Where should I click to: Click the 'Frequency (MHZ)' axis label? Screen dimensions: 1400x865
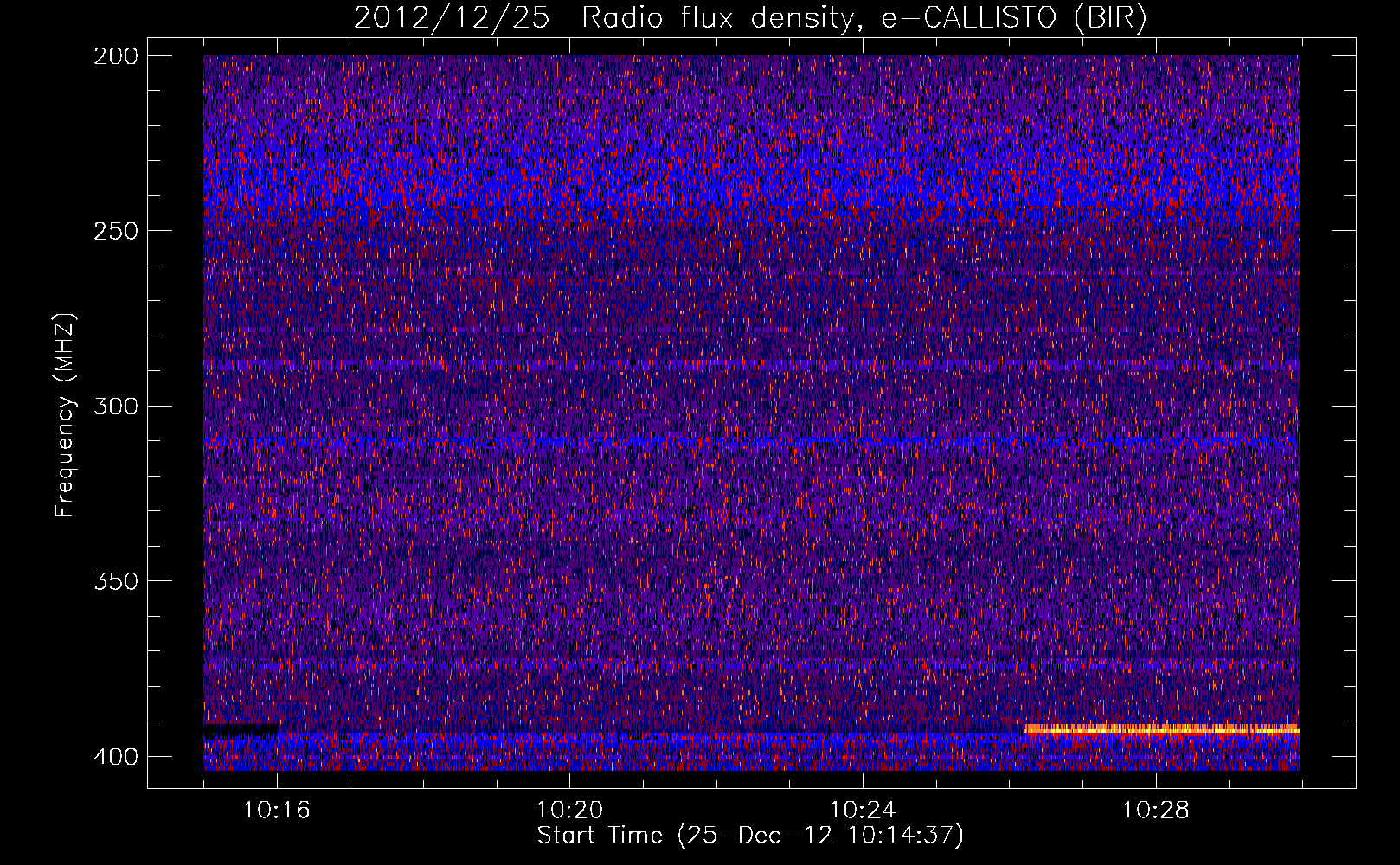point(65,415)
